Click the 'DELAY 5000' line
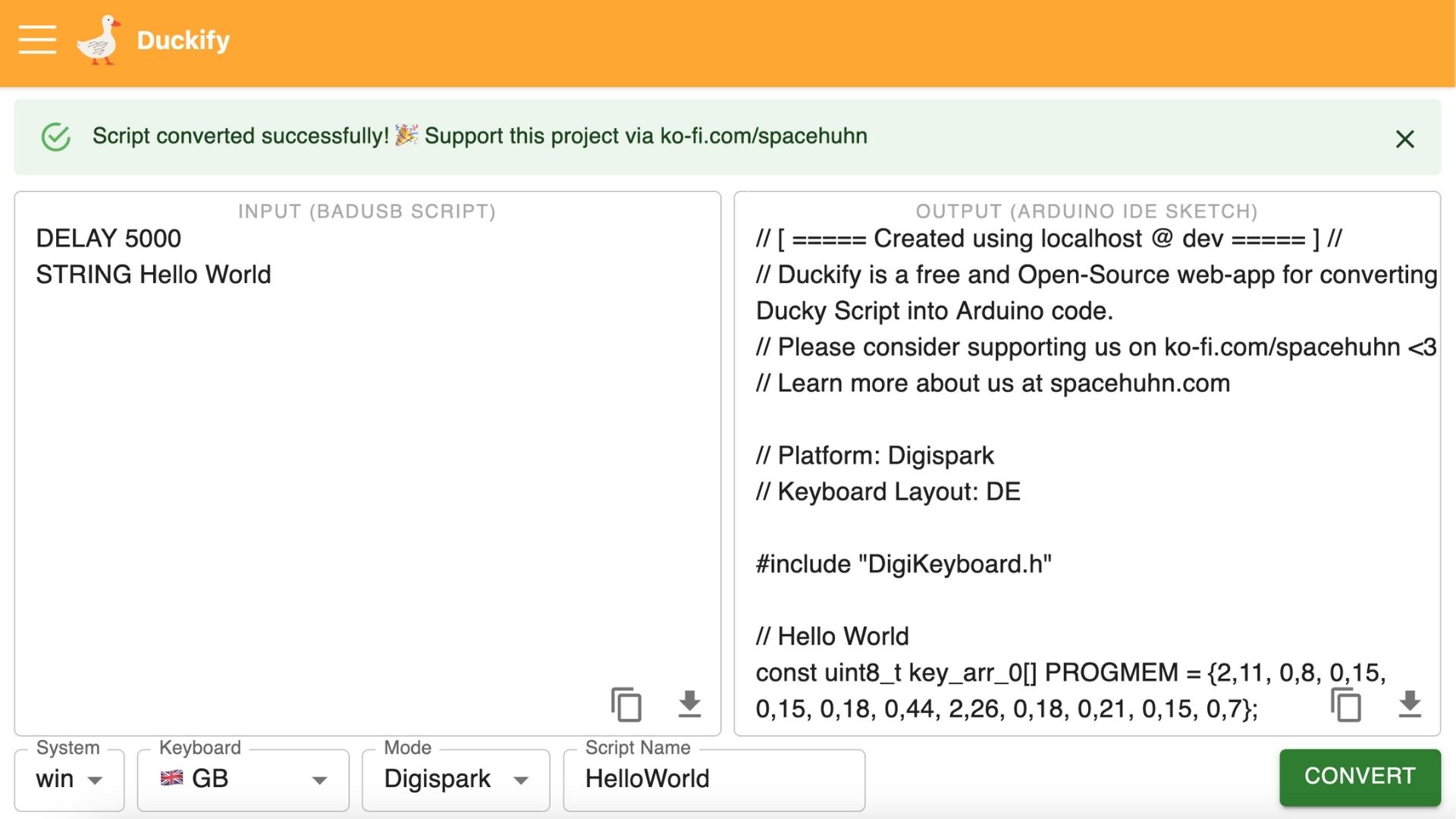 [108, 239]
